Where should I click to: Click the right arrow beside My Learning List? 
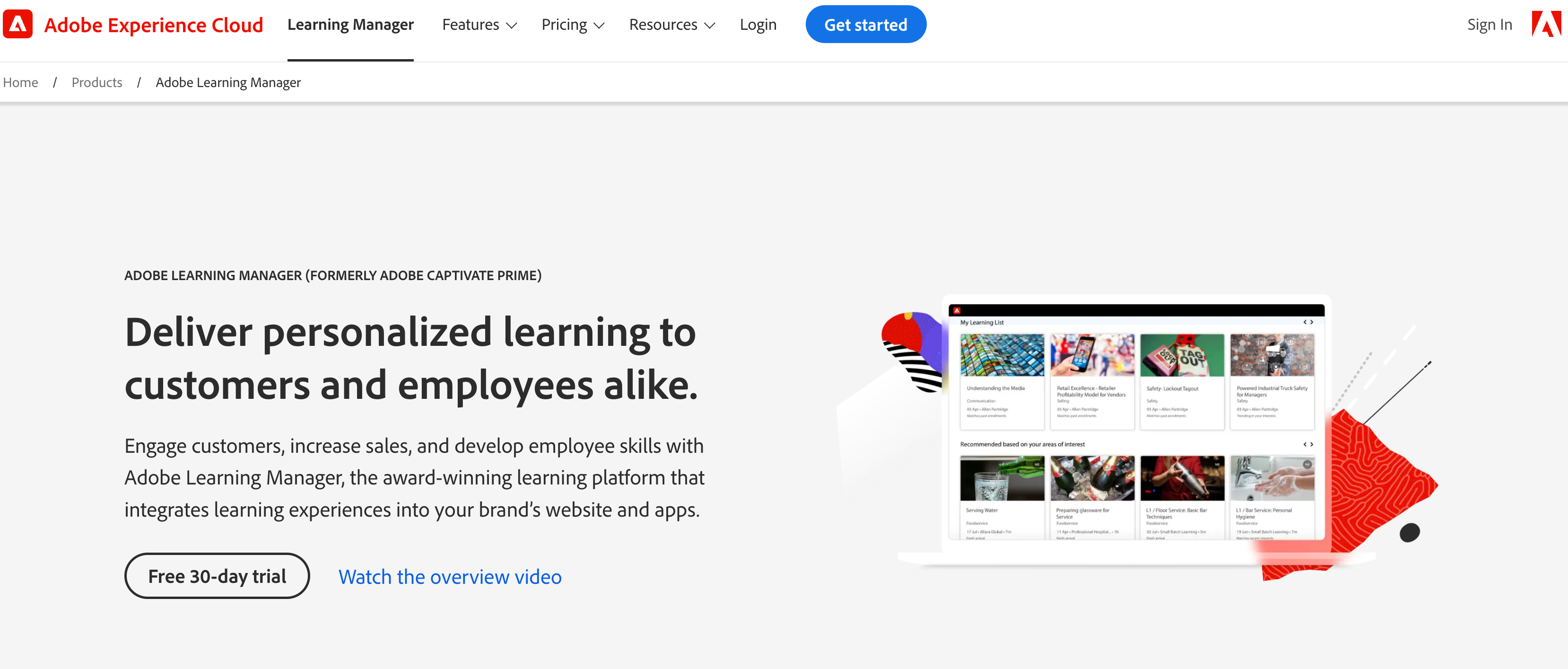coord(1312,323)
